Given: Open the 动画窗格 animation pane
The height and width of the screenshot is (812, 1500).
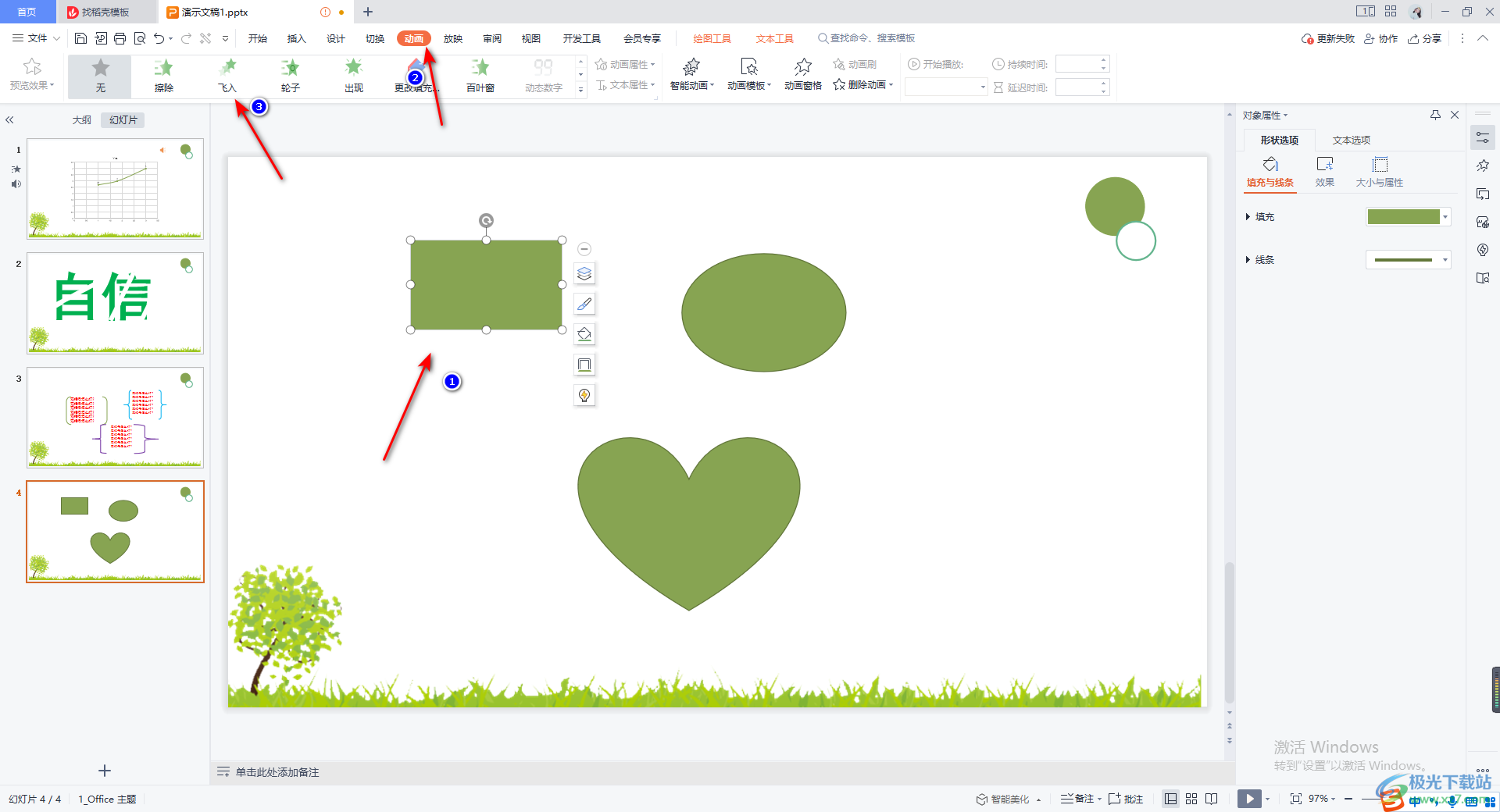Looking at the screenshot, I should click(803, 75).
